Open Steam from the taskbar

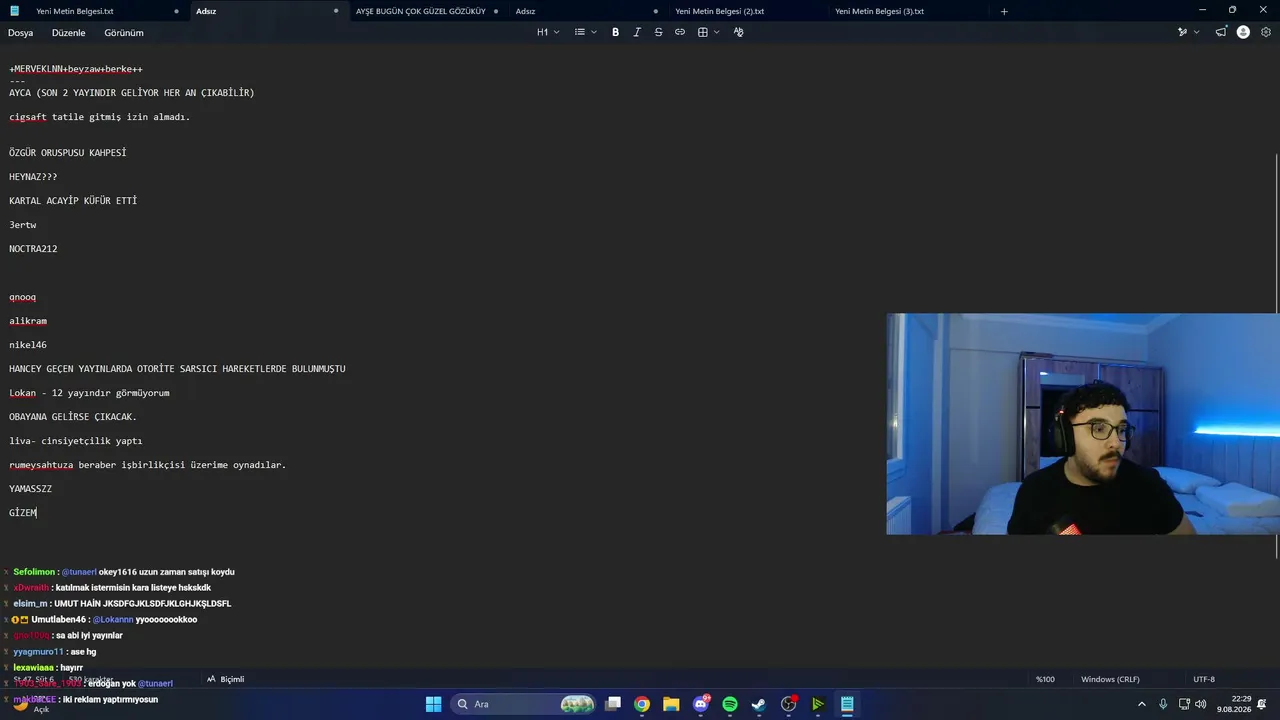(x=759, y=704)
